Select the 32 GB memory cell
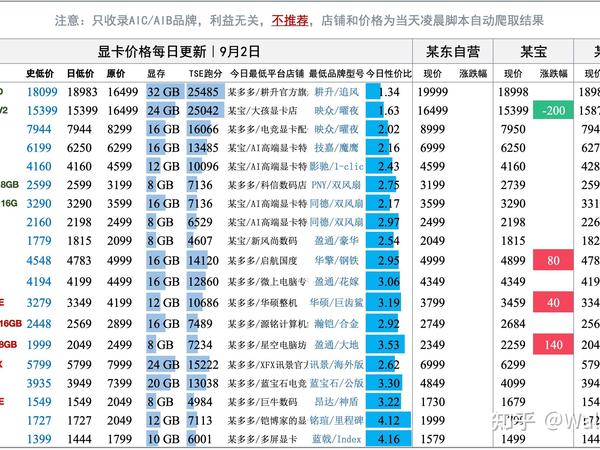600x450 pixels. (x=164, y=92)
